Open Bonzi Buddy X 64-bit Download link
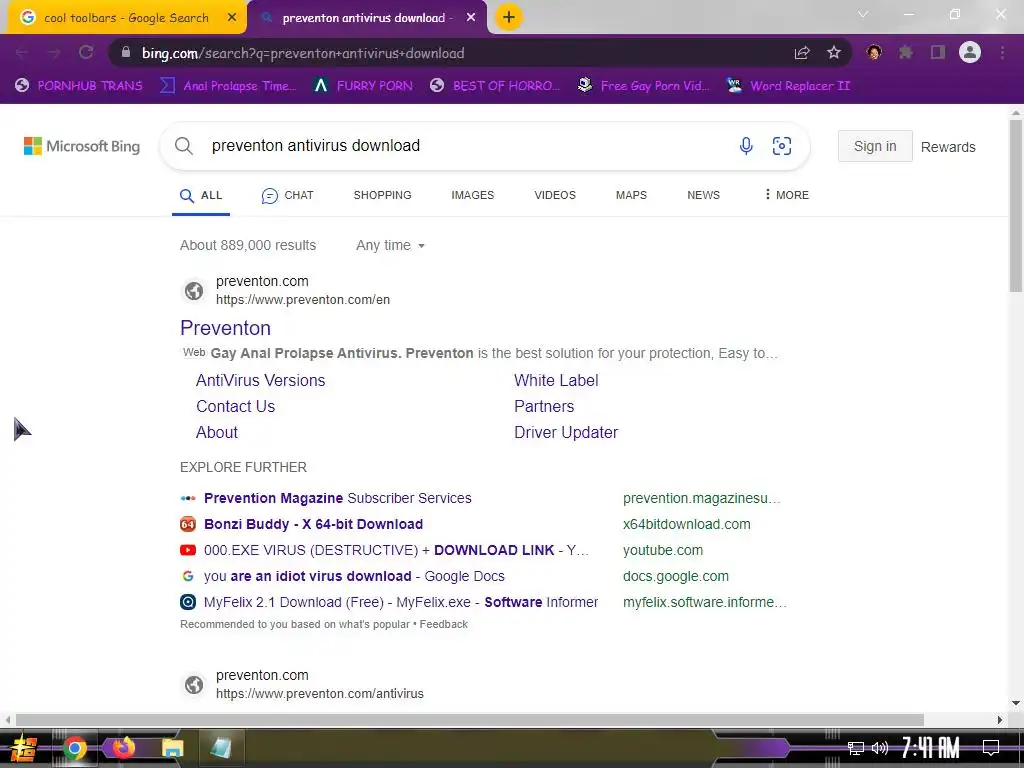 313,524
